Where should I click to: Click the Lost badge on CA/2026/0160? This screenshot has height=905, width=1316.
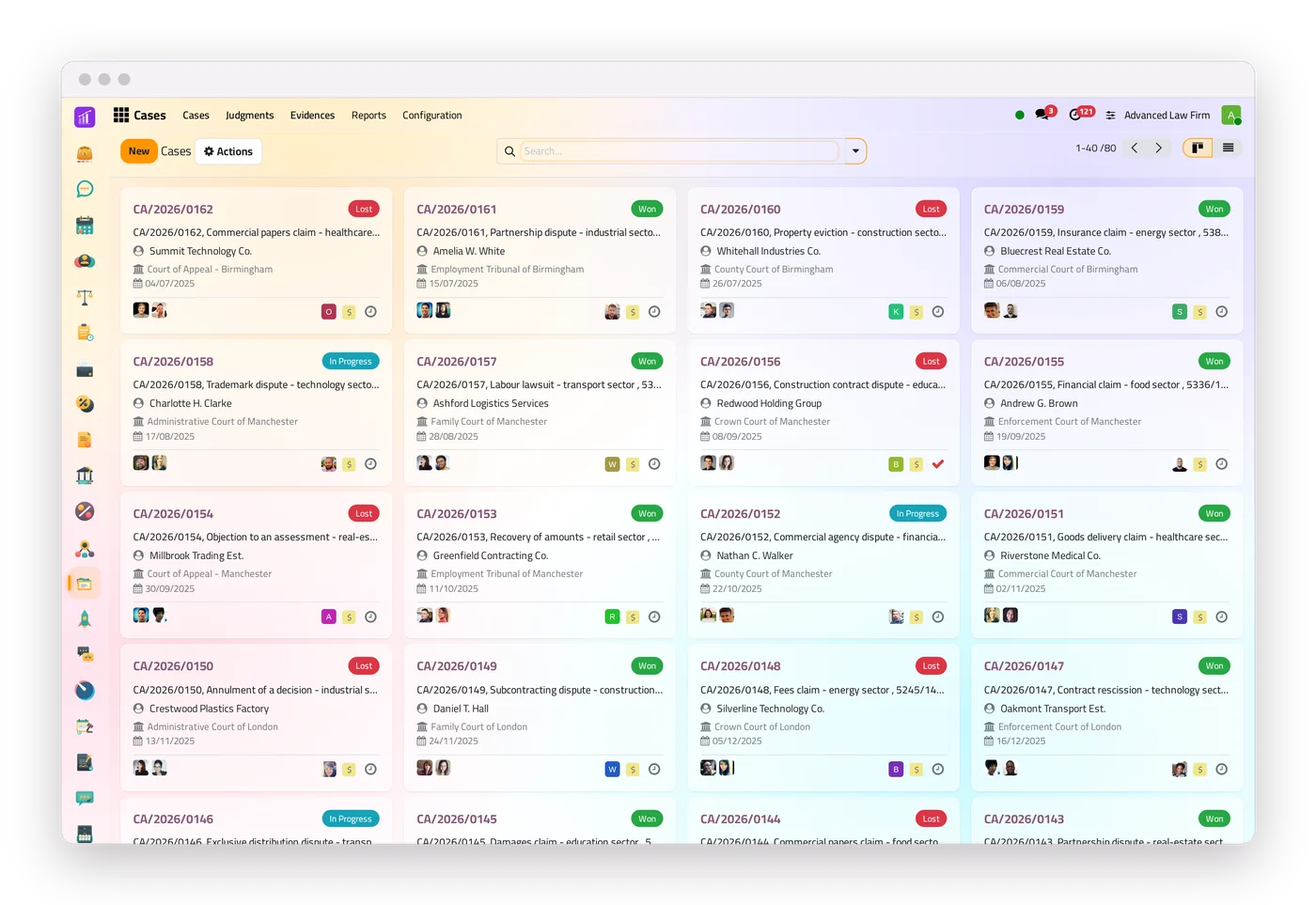coord(931,210)
